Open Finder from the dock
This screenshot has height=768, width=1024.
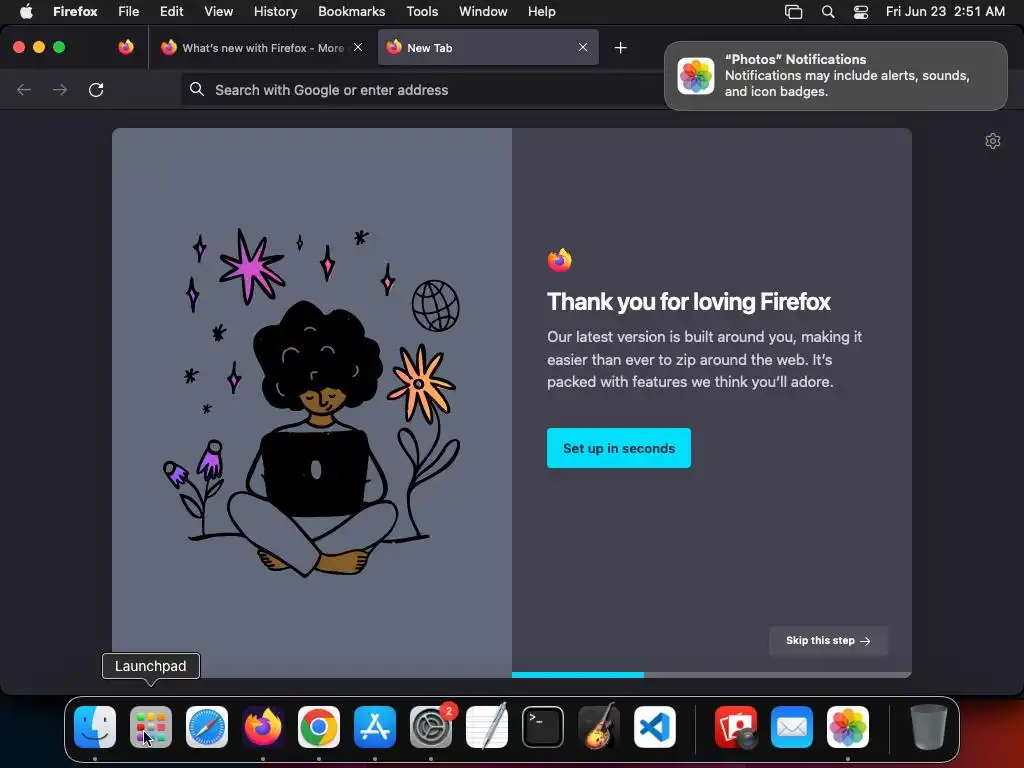[x=95, y=727]
